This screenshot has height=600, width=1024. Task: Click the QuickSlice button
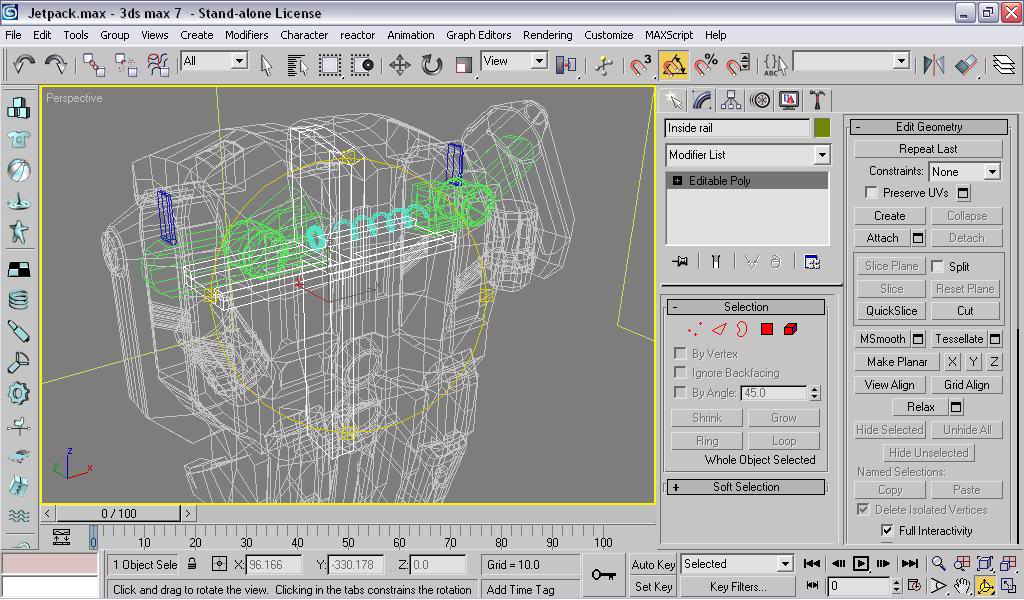point(891,311)
